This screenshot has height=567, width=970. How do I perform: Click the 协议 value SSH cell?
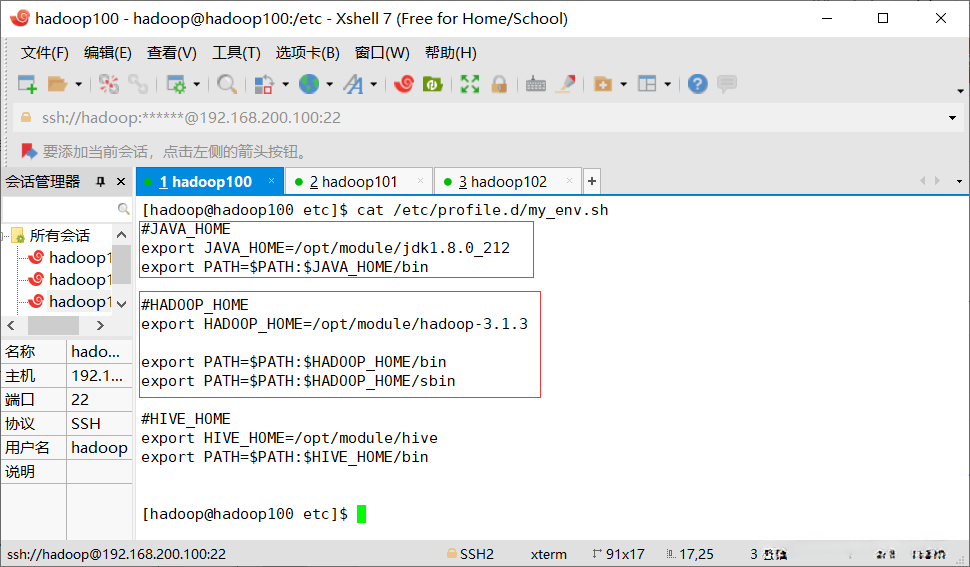click(x=99, y=424)
